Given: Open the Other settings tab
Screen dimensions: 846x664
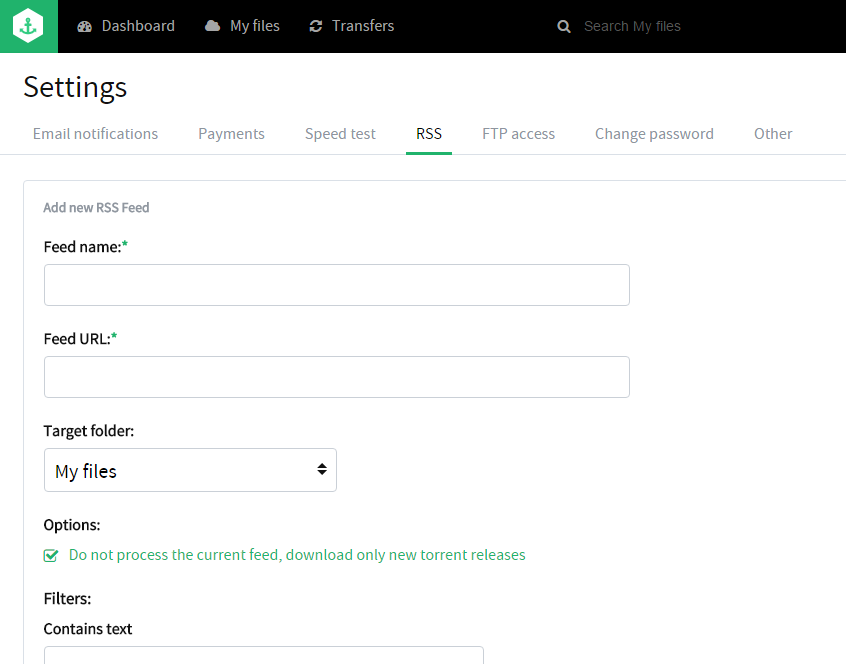Looking at the screenshot, I should click(x=773, y=134).
